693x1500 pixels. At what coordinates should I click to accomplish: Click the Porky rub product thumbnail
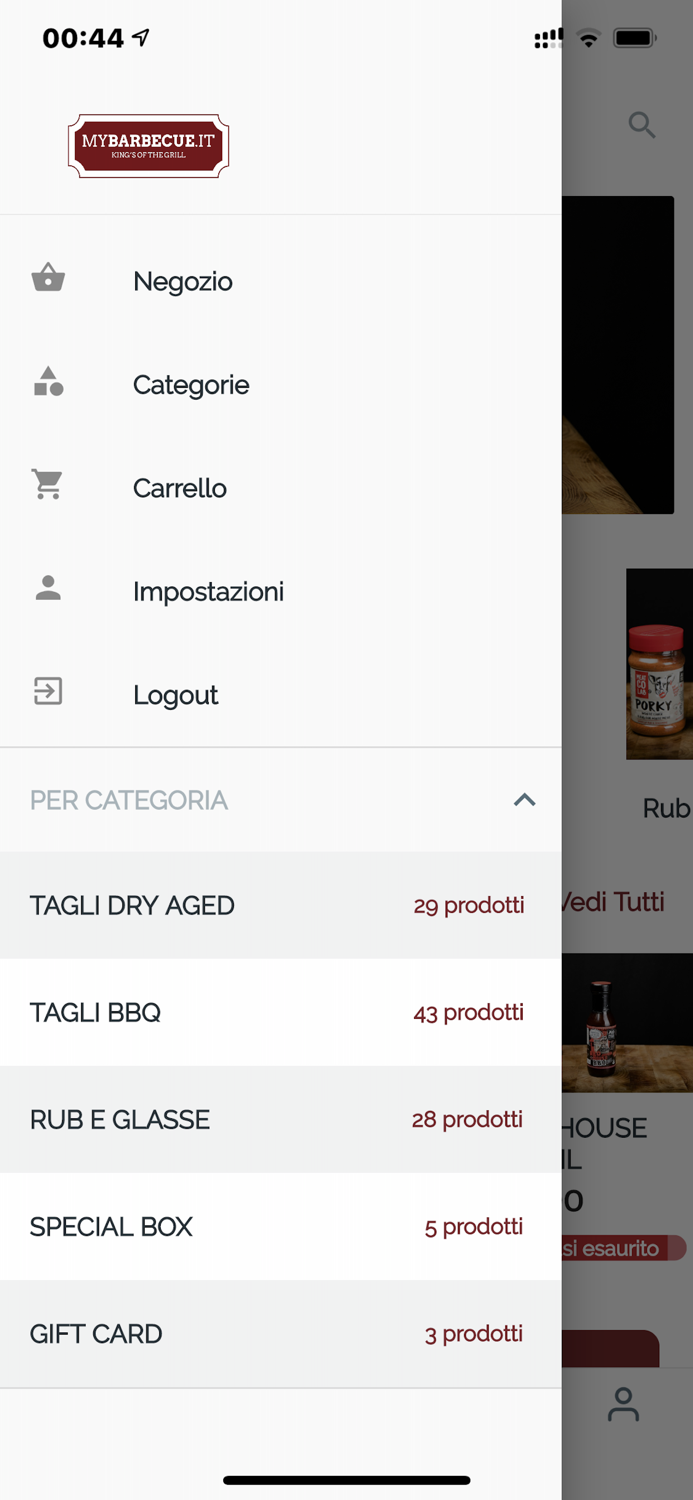click(x=660, y=665)
